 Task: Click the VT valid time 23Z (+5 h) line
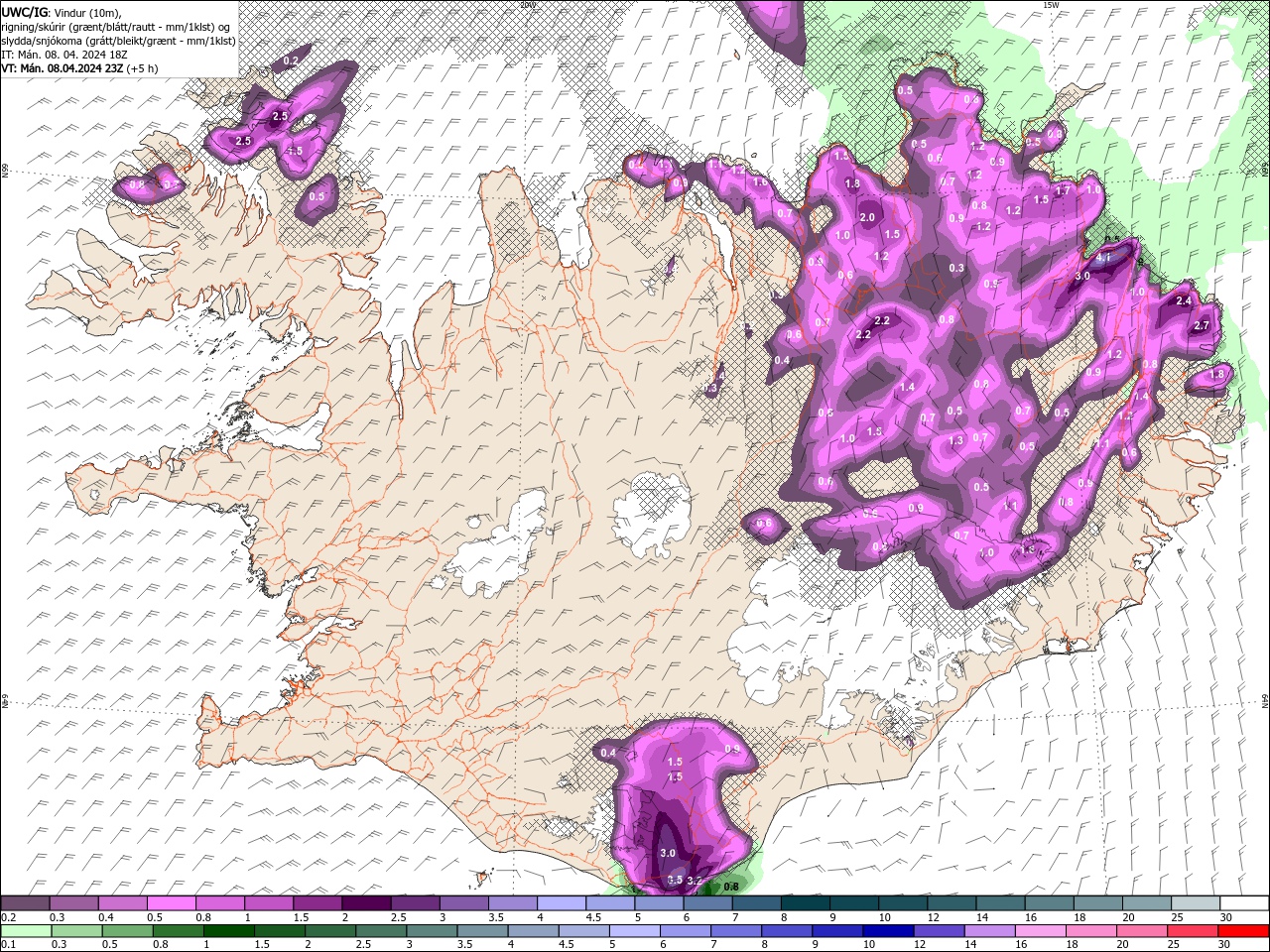[79, 68]
